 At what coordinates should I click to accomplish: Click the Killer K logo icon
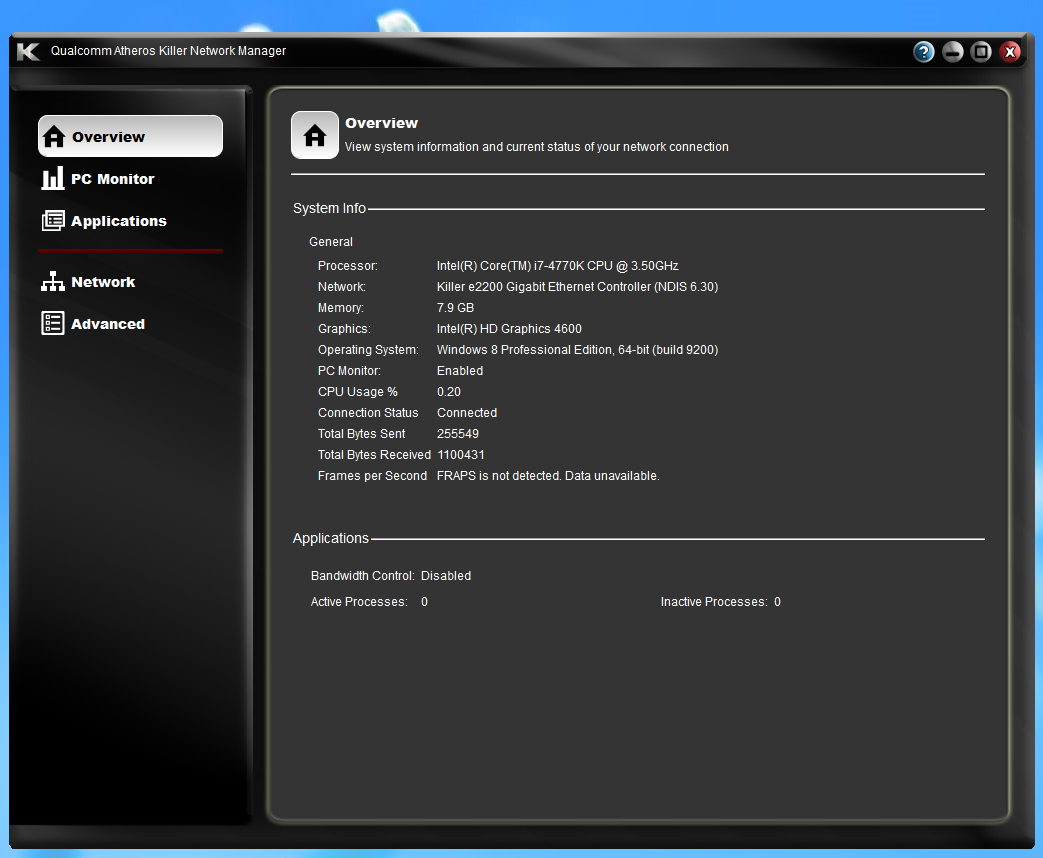28,51
